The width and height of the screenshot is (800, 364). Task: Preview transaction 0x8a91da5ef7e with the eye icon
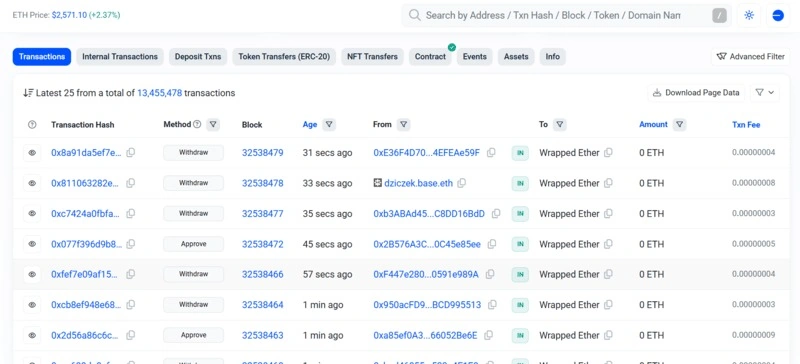(32, 153)
